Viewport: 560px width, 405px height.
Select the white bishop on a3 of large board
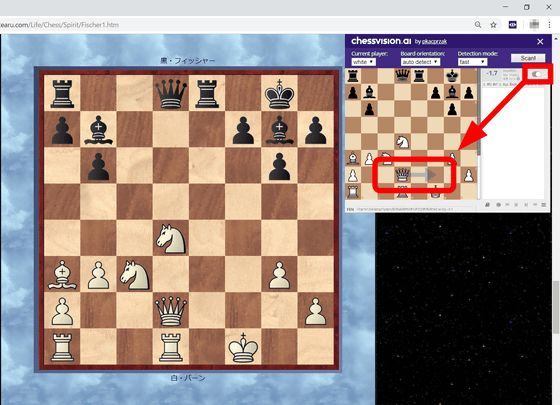click(62, 274)
